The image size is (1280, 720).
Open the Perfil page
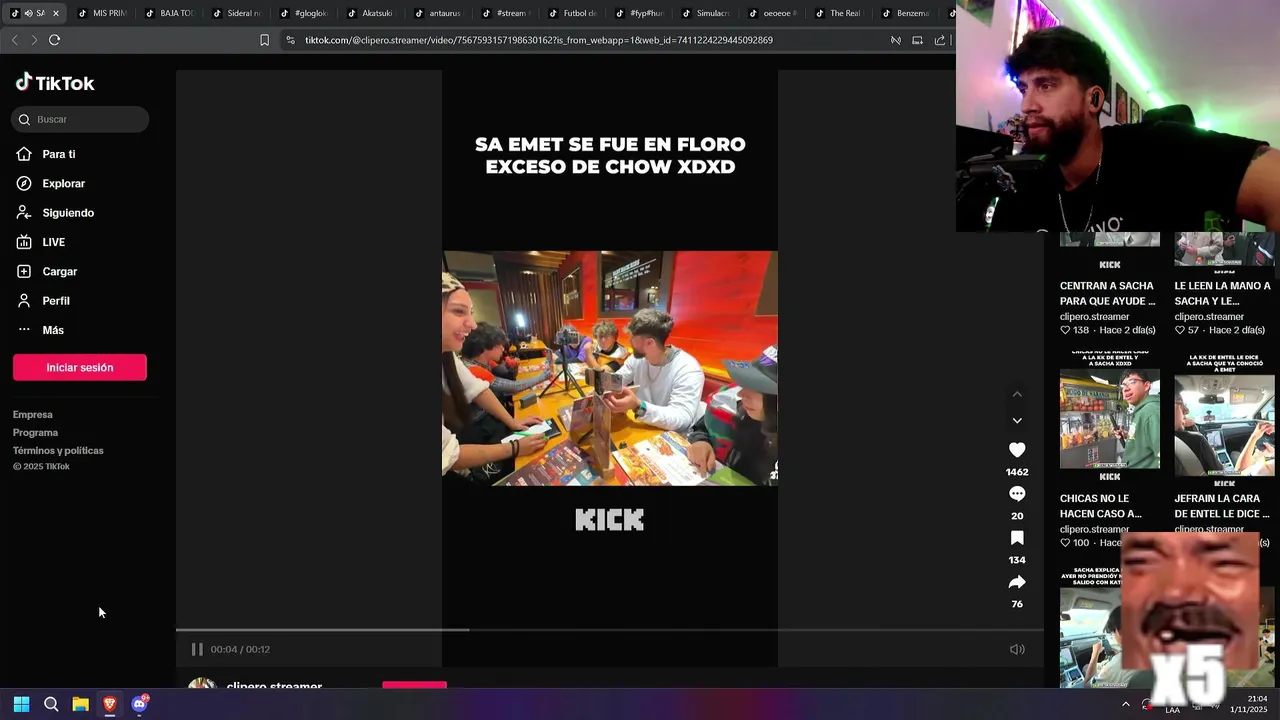click(56, 300)
